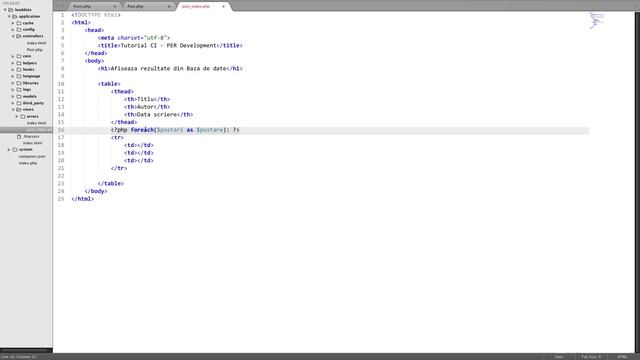Click the hooks folder icon

[19, 70]
